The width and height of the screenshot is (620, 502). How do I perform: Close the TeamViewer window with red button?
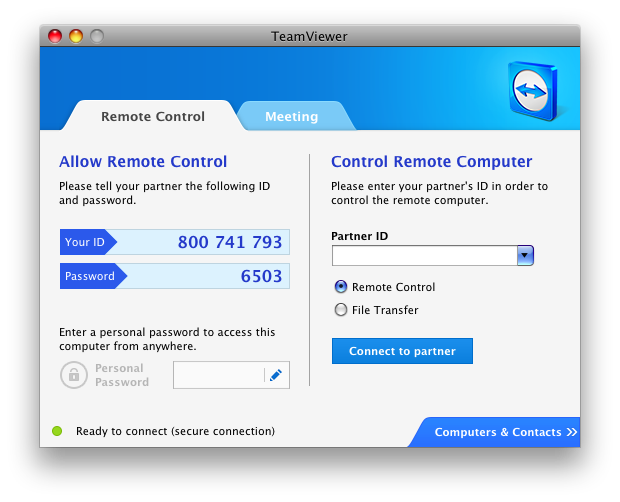pos(55,36)
